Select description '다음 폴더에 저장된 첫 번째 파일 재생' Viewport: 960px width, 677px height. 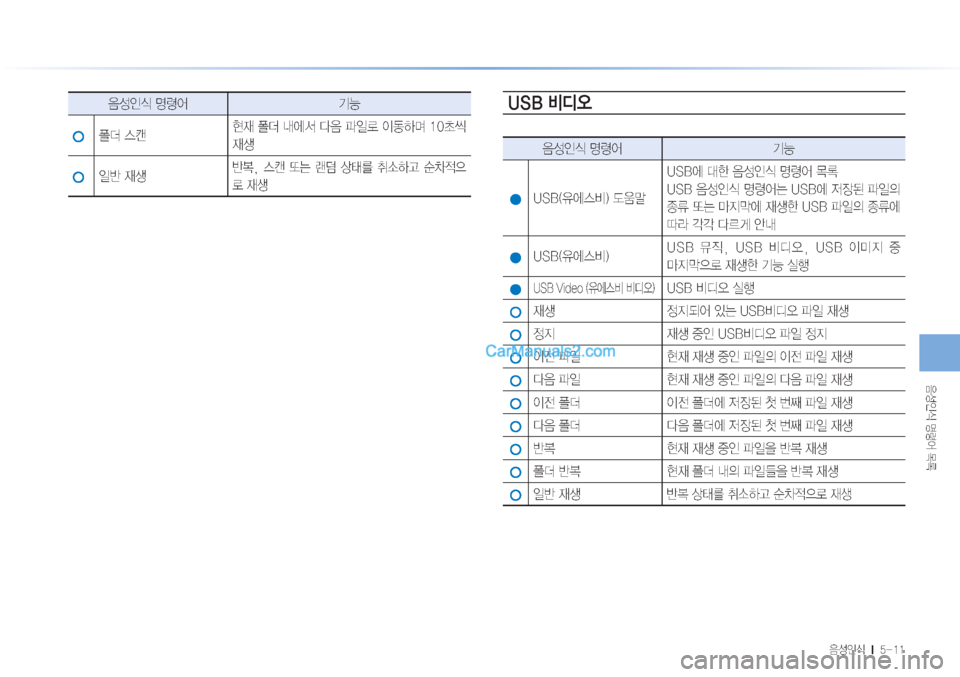[x=759, y=425]
